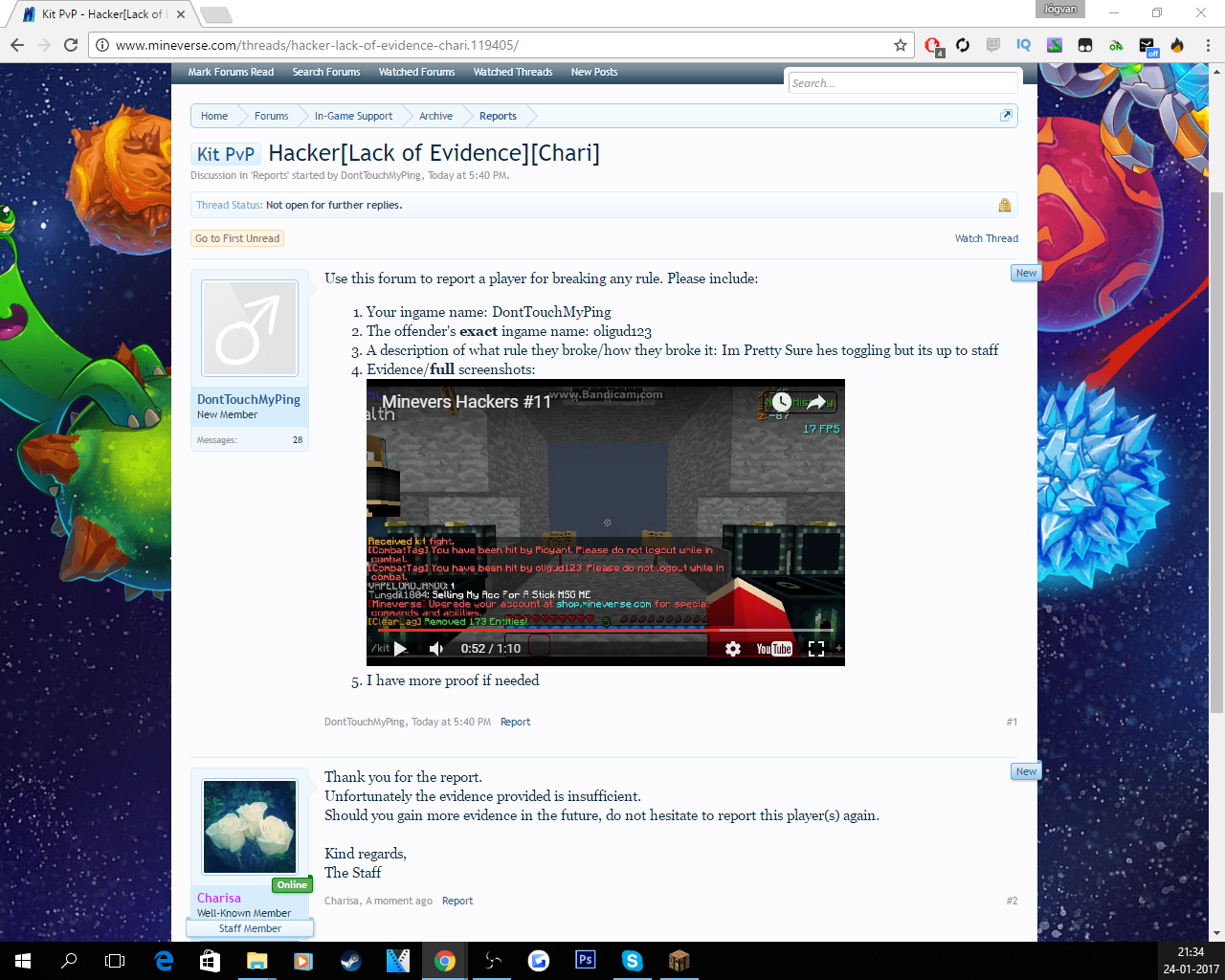Open the red hand ad blocker extension
The width and height of the screenshot is (1225, 980).
(x=933, y=45)
